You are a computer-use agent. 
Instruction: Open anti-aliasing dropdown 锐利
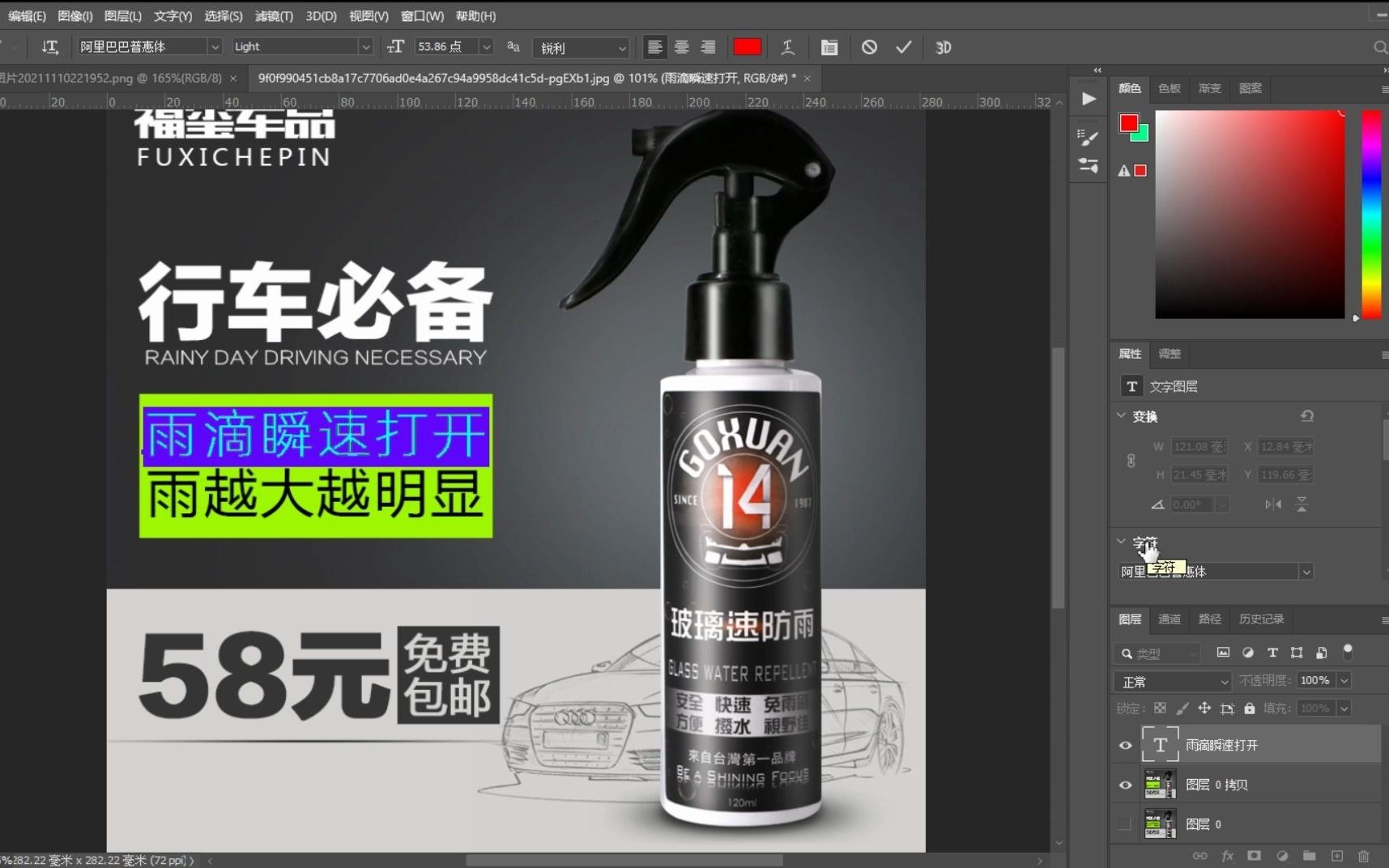point(581,48)
